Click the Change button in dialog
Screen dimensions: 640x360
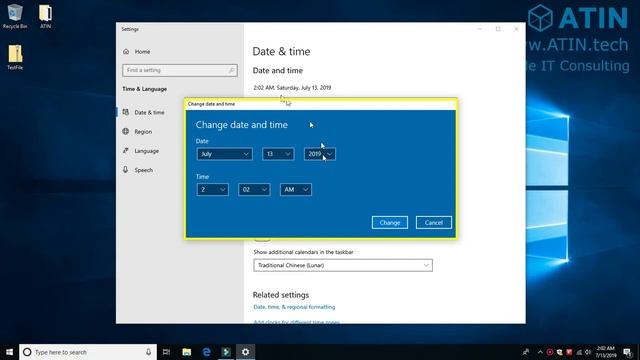click(390, 222)
